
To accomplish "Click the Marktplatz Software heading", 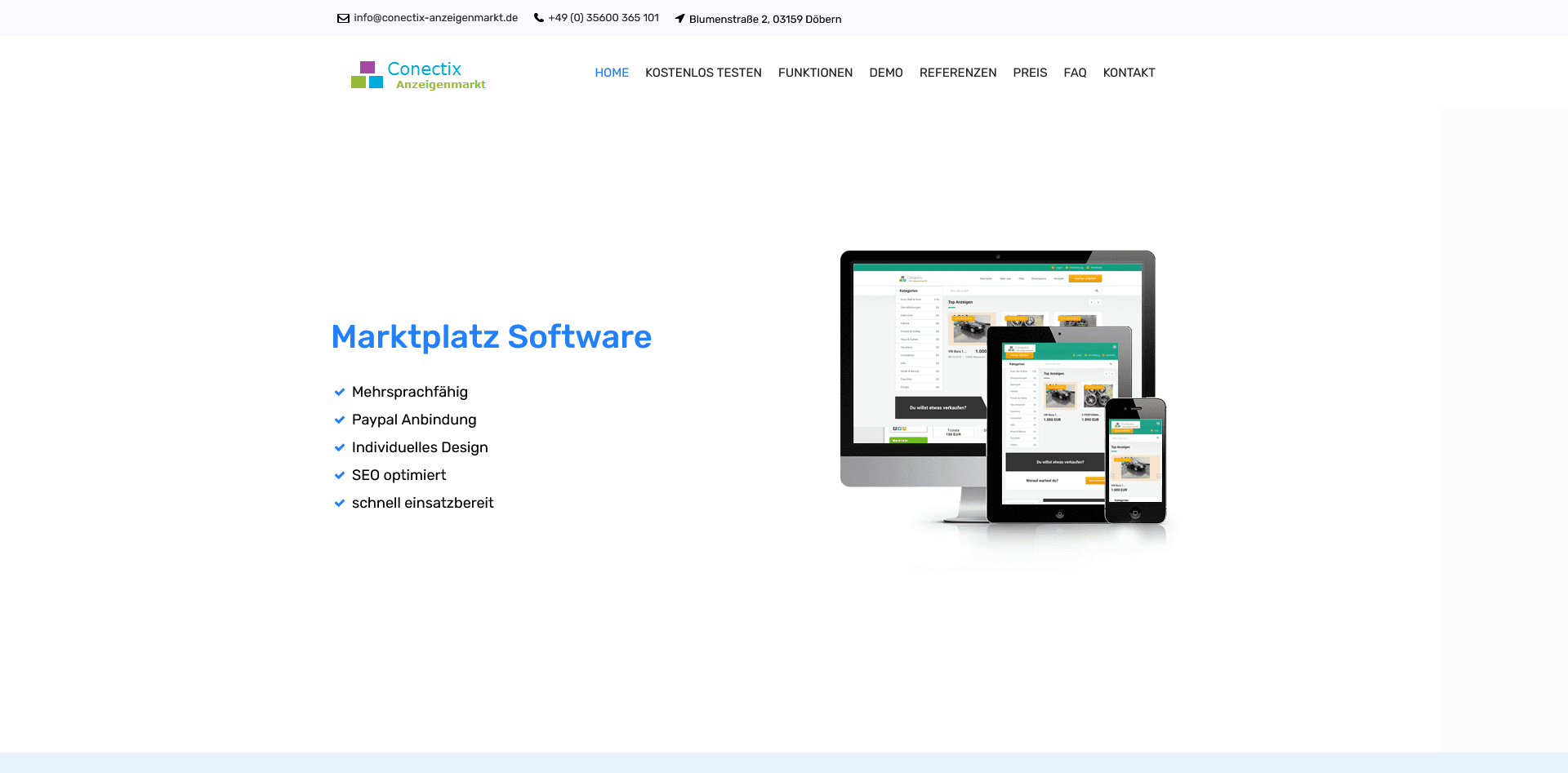I will [492, 336].
